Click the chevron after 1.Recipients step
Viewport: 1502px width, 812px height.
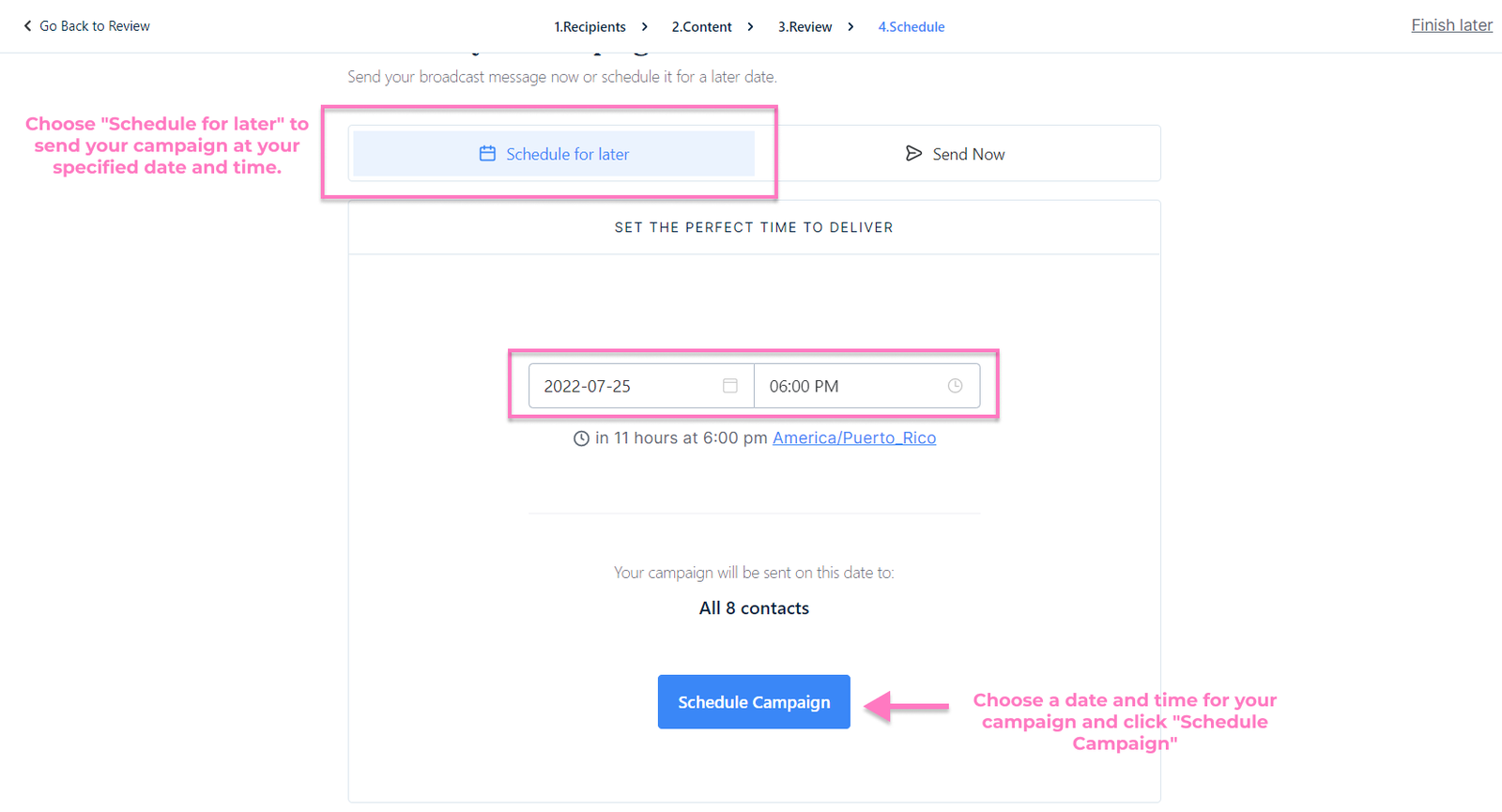tap(645, 27)
